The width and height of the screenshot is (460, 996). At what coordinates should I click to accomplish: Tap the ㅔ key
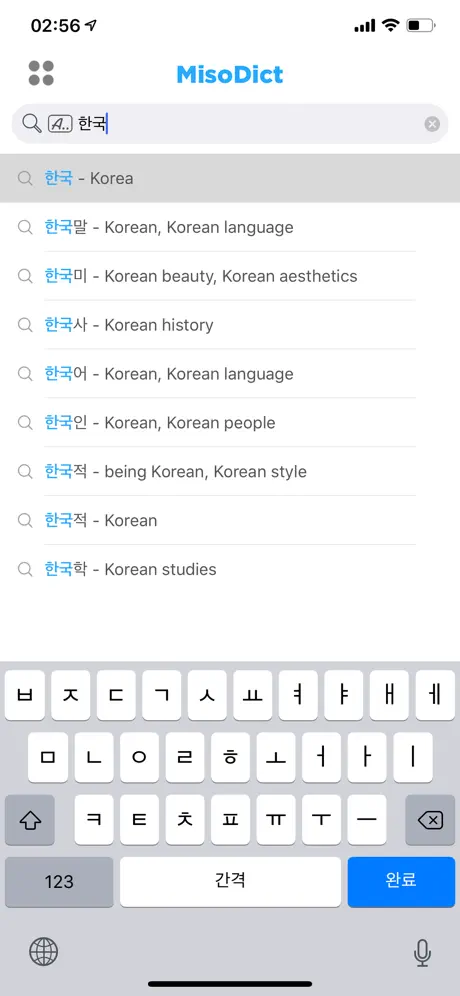435,695
